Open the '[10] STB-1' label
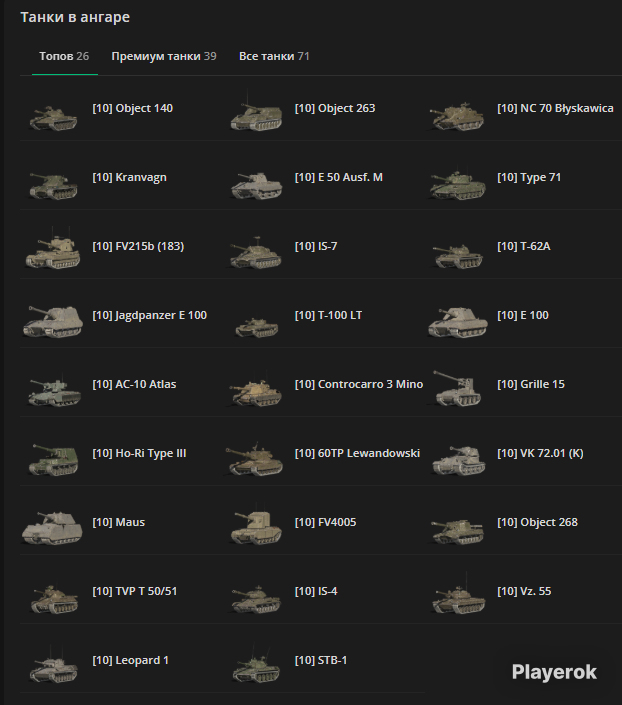Image resolution: width=622 pixels, height=705 pixels. click(321, 660)
